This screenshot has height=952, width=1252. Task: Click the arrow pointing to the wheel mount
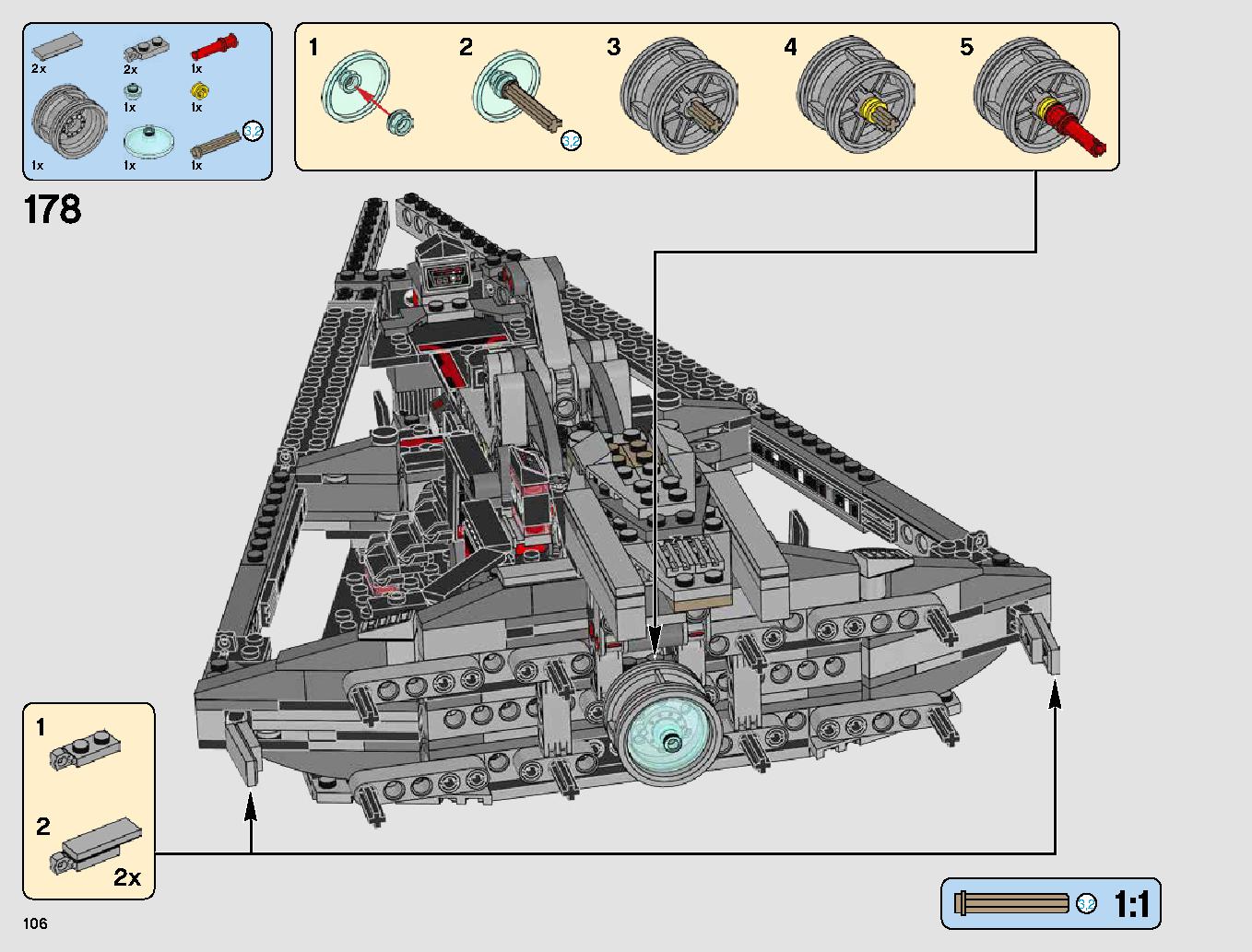(656, 641)
